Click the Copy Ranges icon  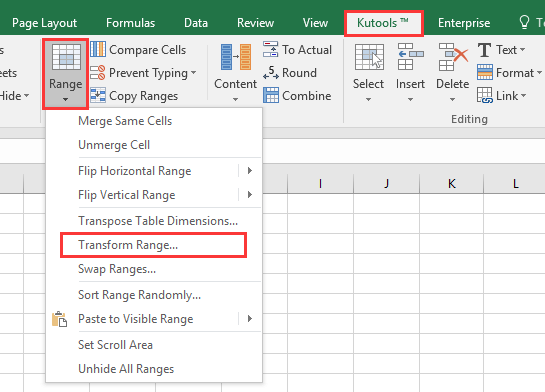(x=98, y=96)
